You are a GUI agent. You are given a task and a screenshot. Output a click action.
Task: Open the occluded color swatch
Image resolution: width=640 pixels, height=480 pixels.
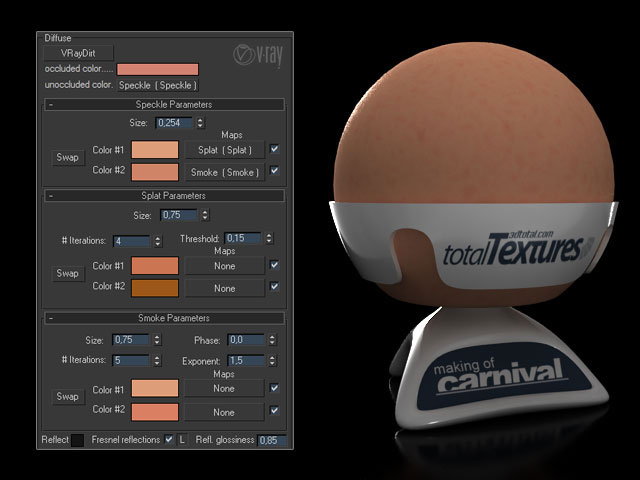[x=158, y=69]
